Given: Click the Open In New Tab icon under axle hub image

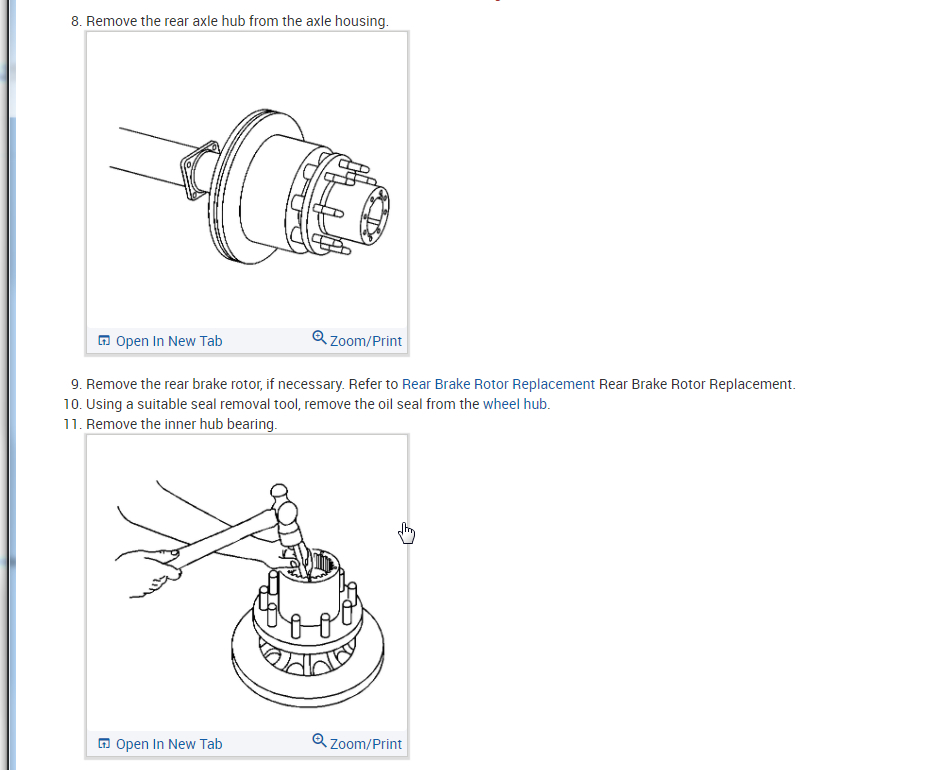Looking at the screenshot, I should tap(104, 341).
